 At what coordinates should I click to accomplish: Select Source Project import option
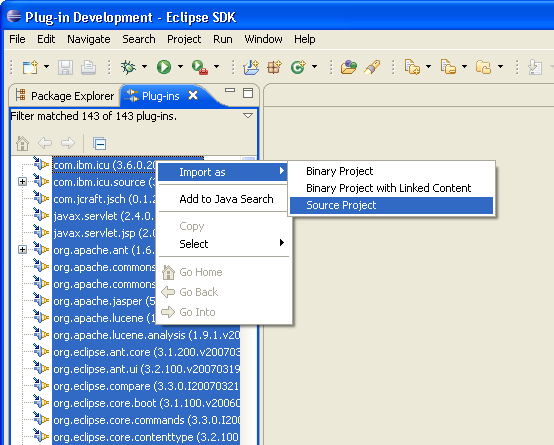pyautogui.click(x=391, y=205)
